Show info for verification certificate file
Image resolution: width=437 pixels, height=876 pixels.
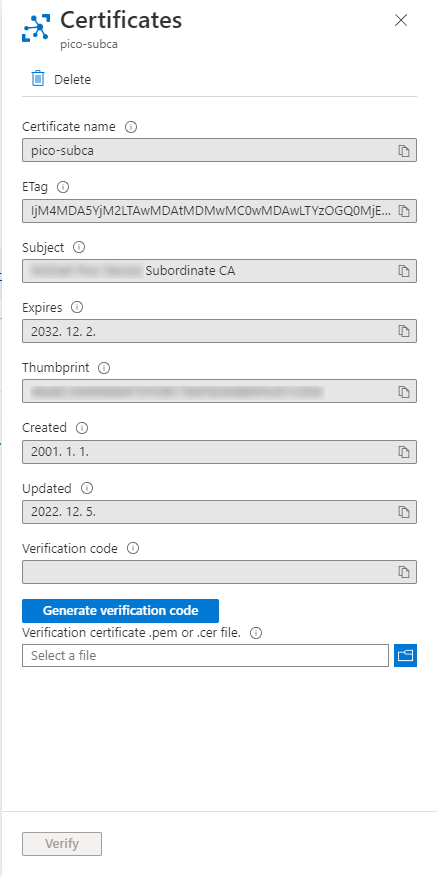[x=256, y=633]
